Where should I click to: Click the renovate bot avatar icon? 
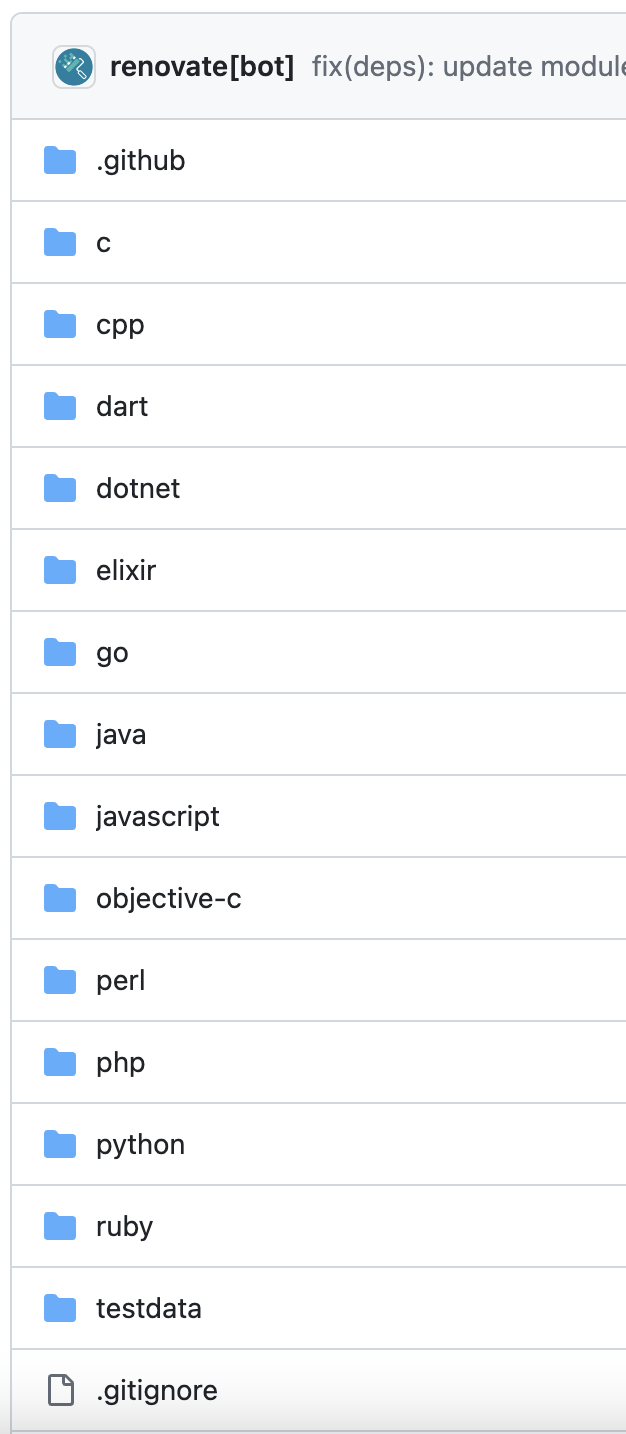[74, 67]
